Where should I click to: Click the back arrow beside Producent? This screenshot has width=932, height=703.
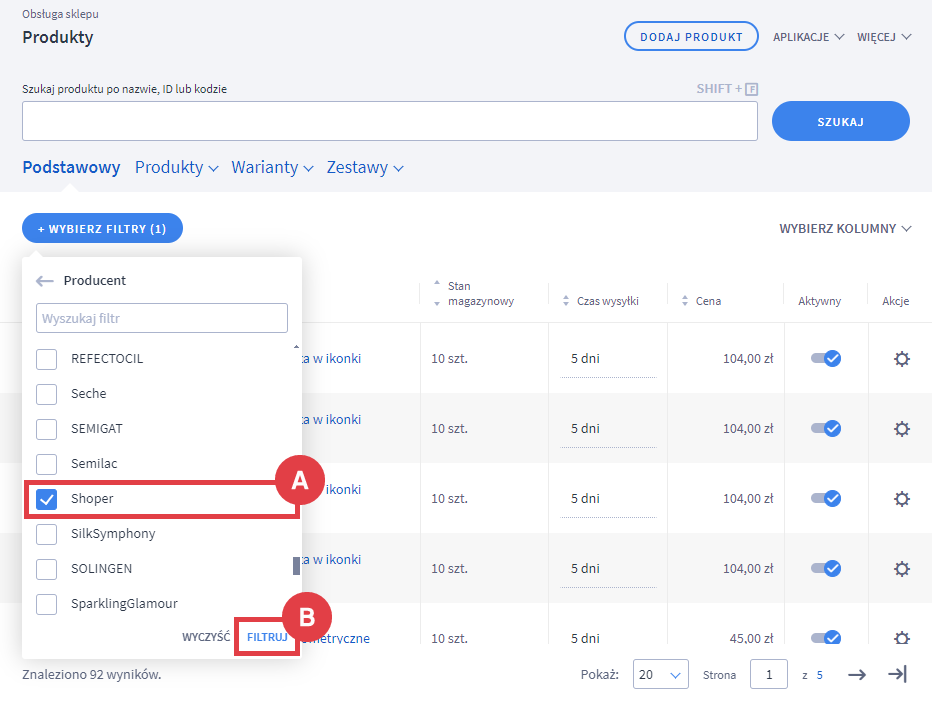pos(44,281)
